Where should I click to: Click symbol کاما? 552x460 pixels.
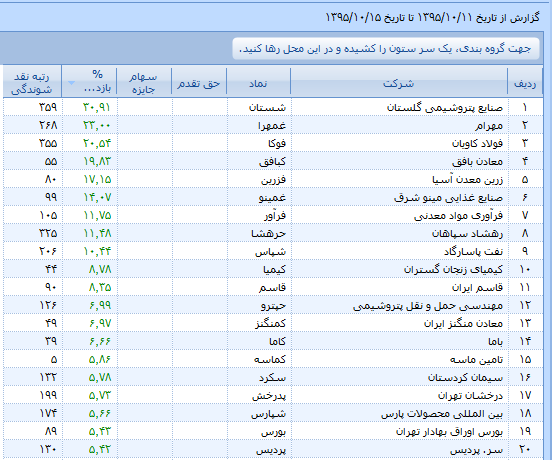point(277,341)
